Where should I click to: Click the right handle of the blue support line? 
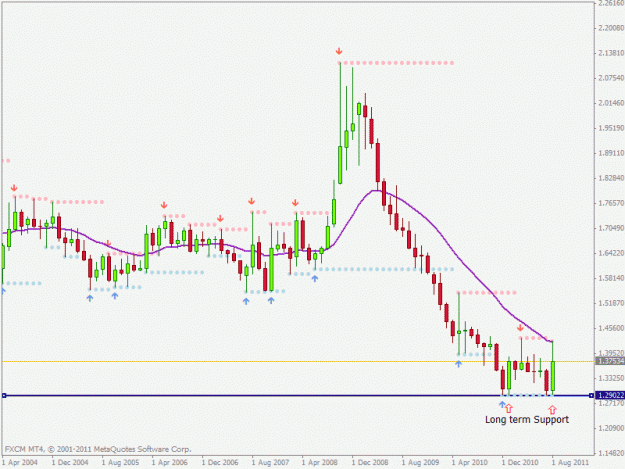click(x=591, y=395)
